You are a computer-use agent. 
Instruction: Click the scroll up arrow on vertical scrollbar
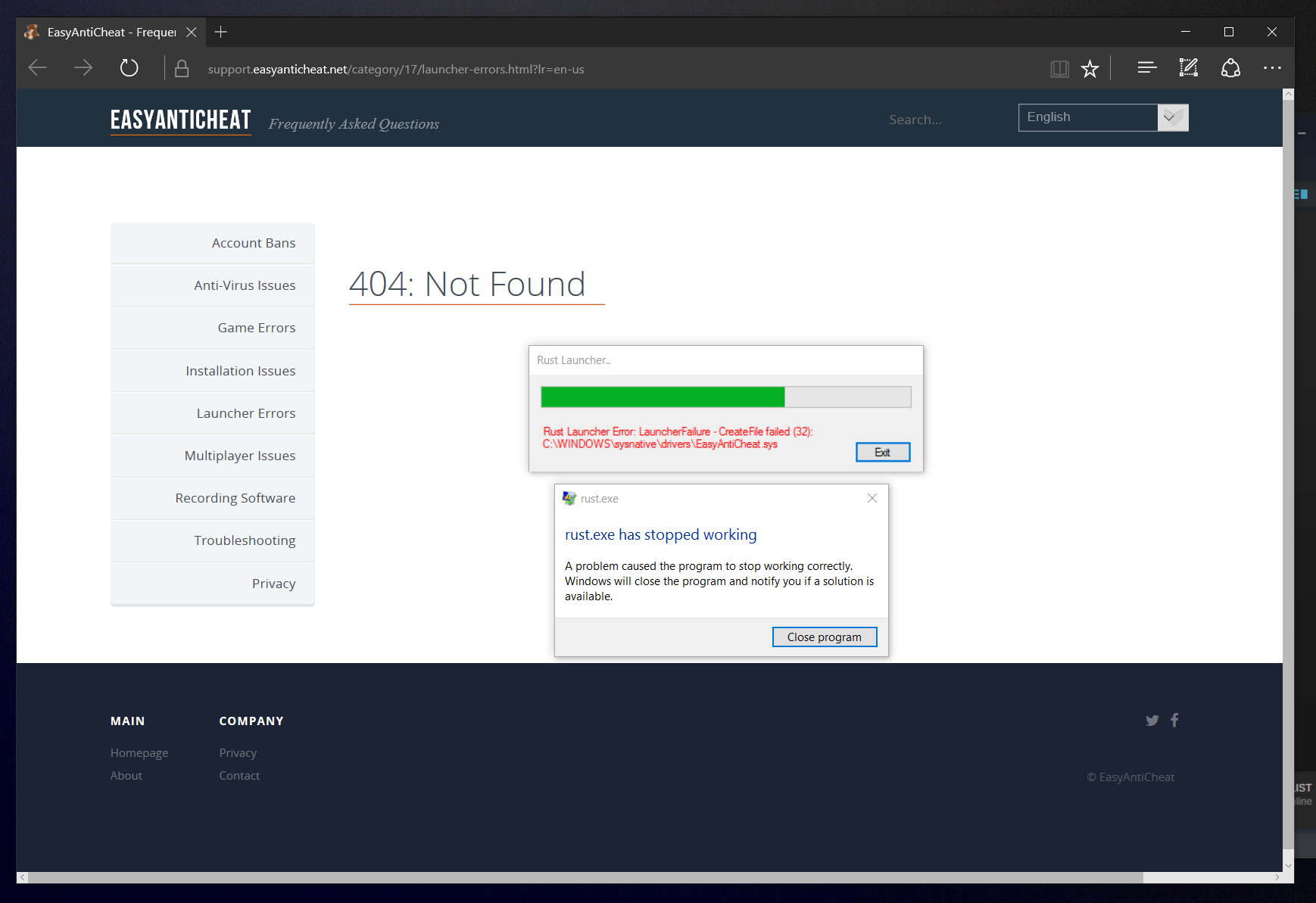point(1289,95)
